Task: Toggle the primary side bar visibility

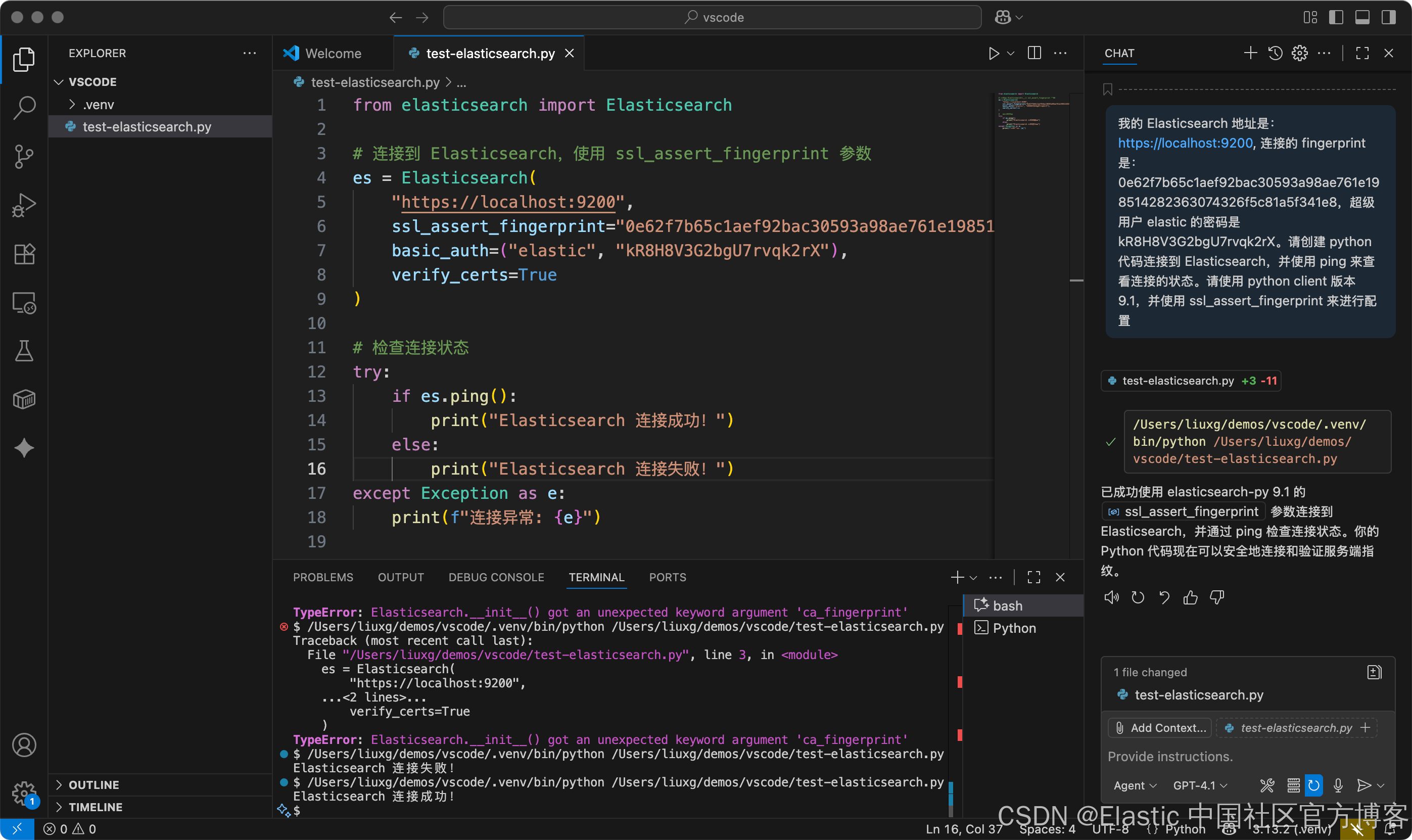Action: pyautogui.click(x=1336, y=18)
